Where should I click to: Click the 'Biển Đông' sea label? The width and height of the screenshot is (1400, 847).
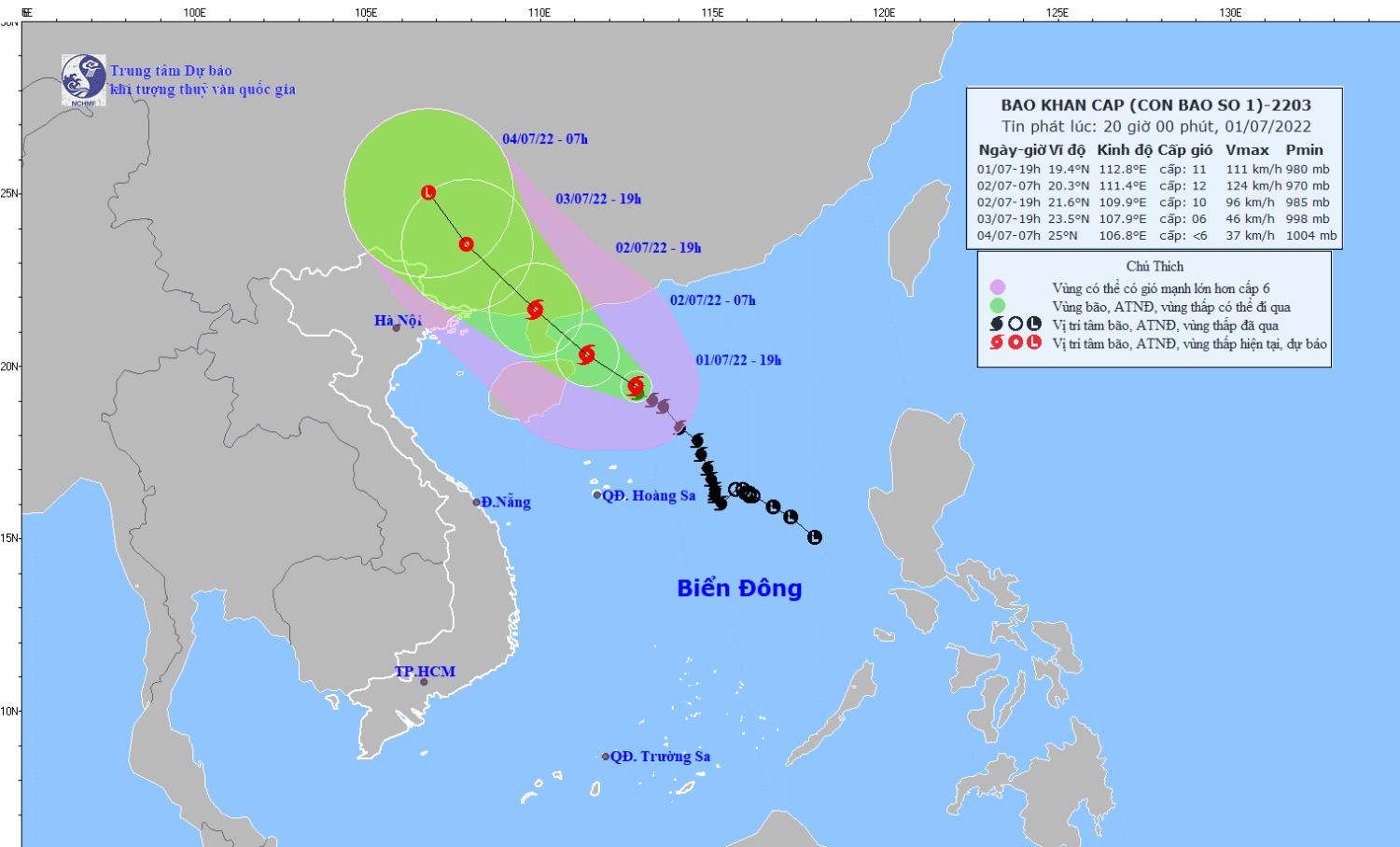pyautogui.click(x=739, y=589)
